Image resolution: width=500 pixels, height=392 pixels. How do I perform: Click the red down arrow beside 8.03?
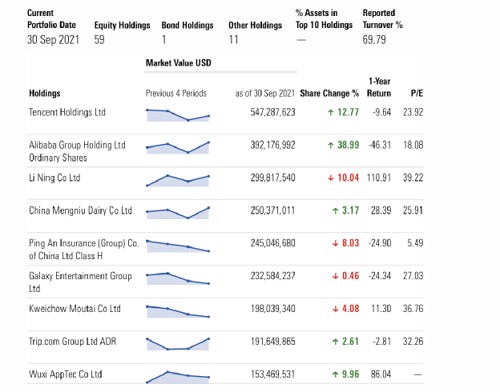pos(335,243)
